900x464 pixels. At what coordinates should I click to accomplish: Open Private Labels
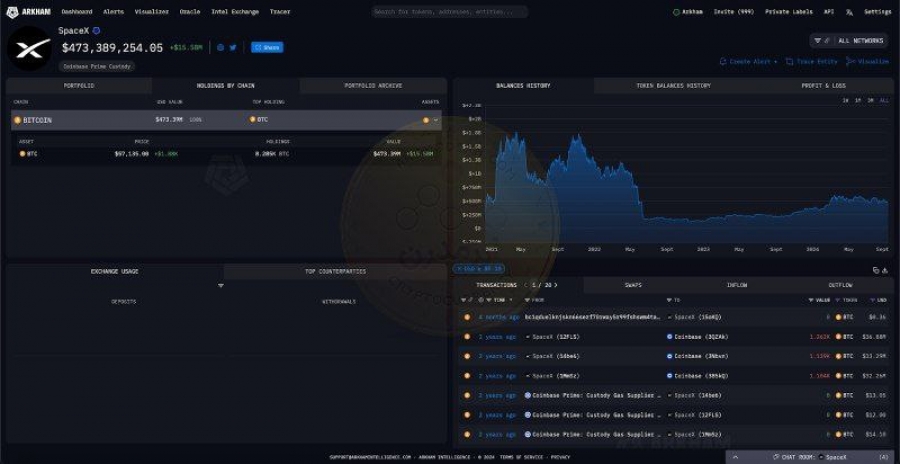click(789, 11)
